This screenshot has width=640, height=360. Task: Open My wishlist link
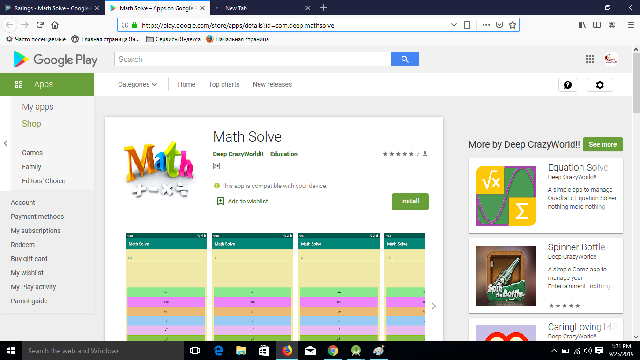[27, 273]
